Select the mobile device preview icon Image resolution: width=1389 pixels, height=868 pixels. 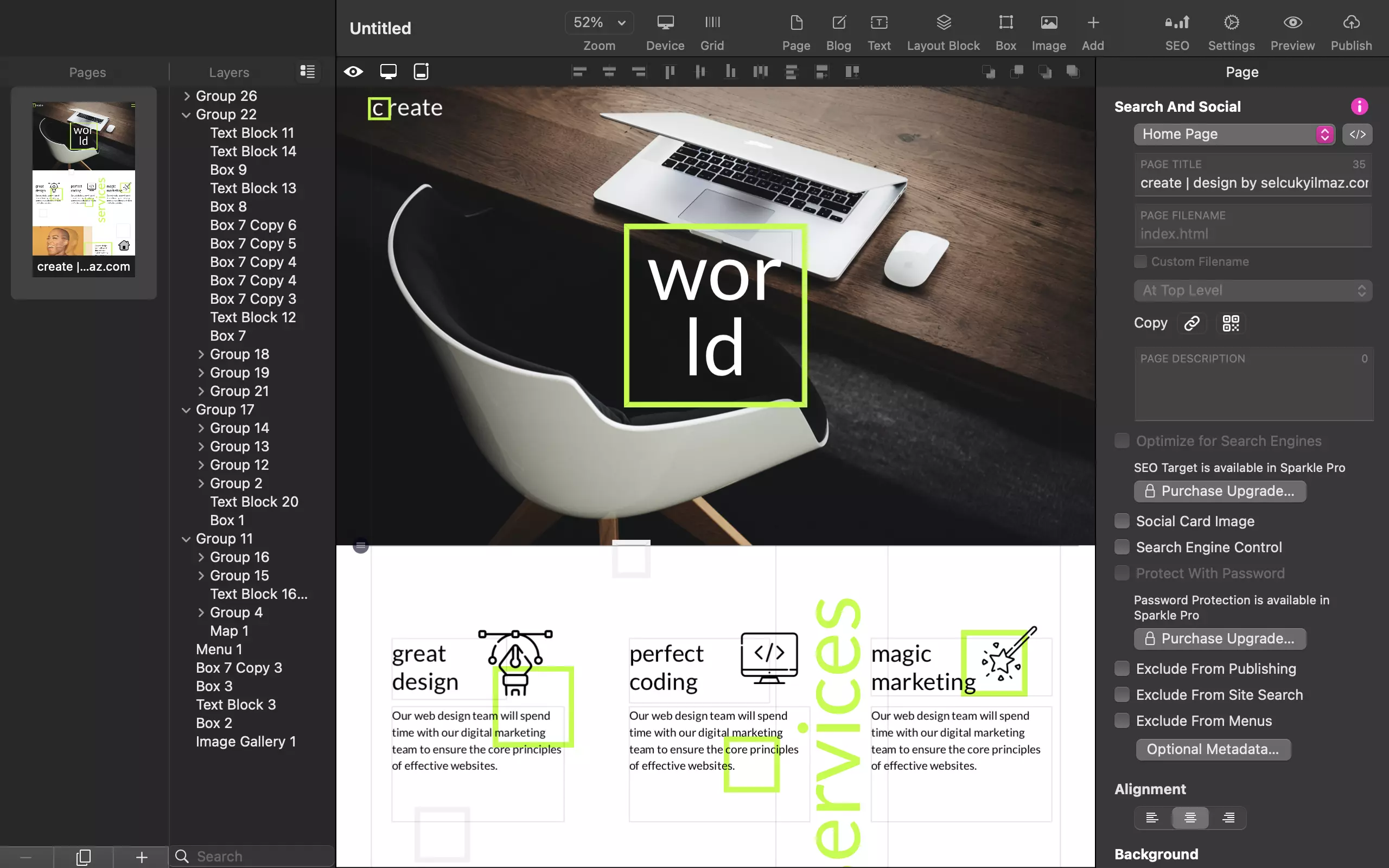click(420, 71)
